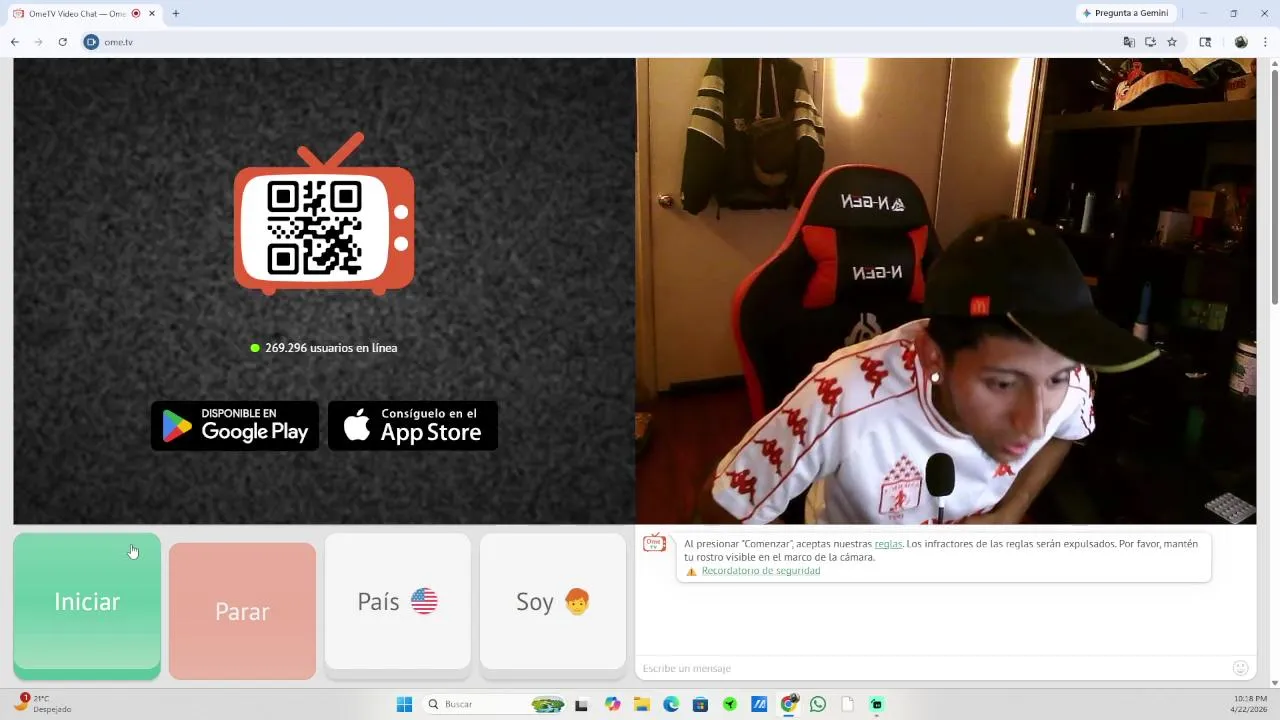Open the Chrome profile avatar
This screenshot has height=720, width=1280.
pyautogui.click(x=1241, y=42)
